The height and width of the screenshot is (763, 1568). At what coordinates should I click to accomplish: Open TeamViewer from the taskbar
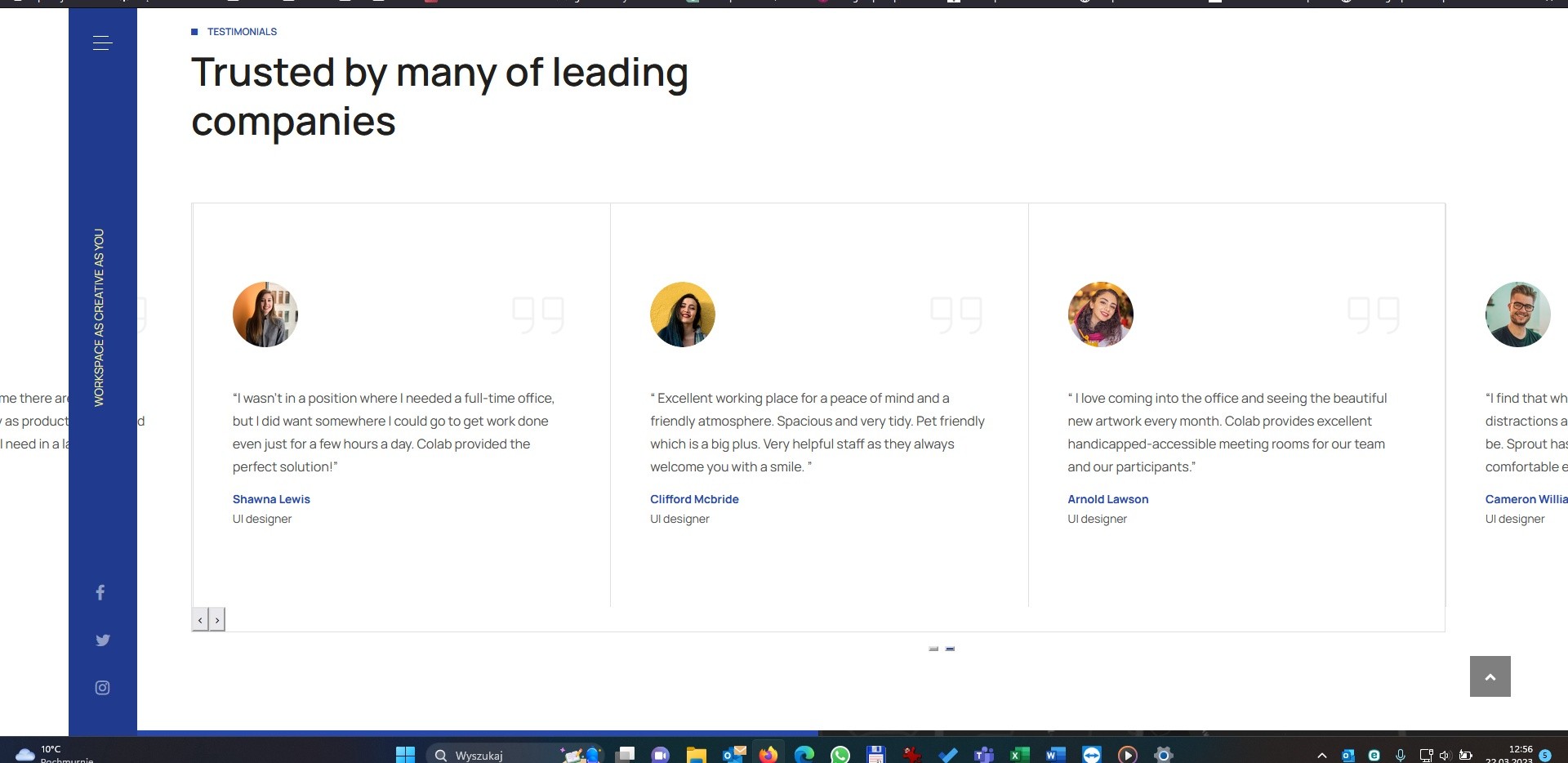click(x=1092, y=755)
